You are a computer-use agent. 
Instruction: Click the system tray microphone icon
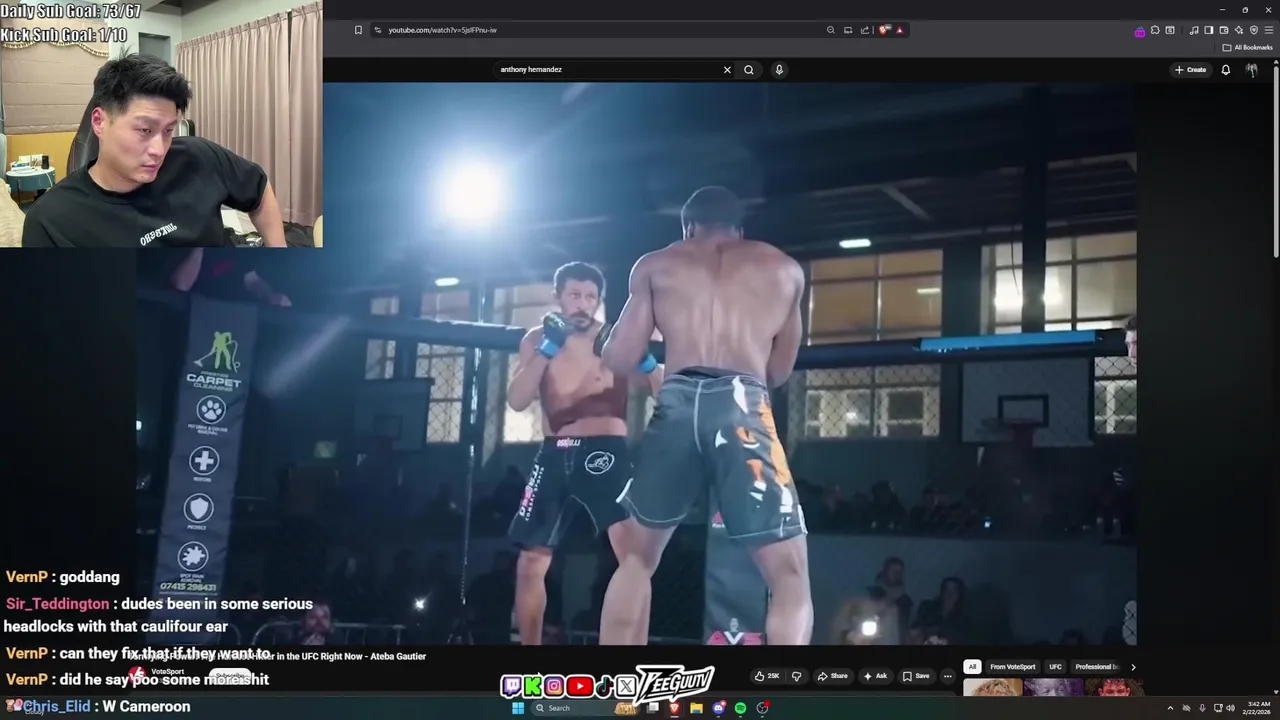pyautogui.click(x=1202, y=708)
